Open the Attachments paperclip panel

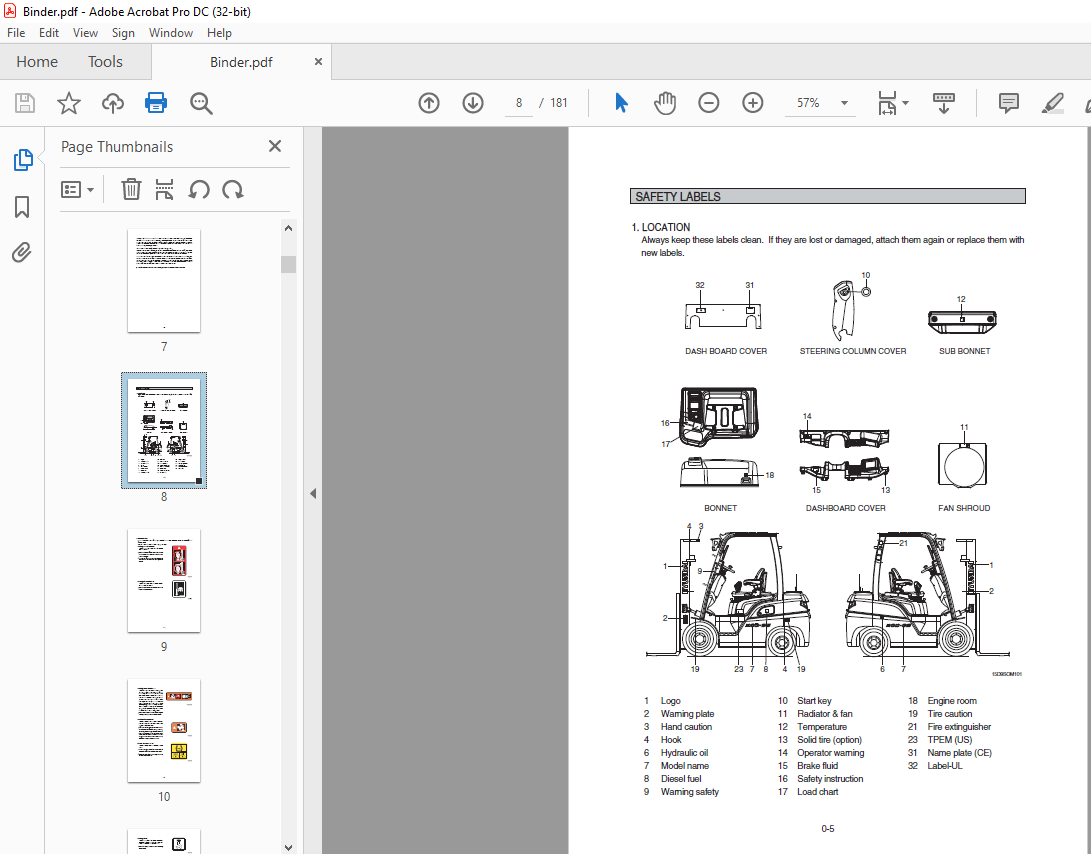click(22, 252)
